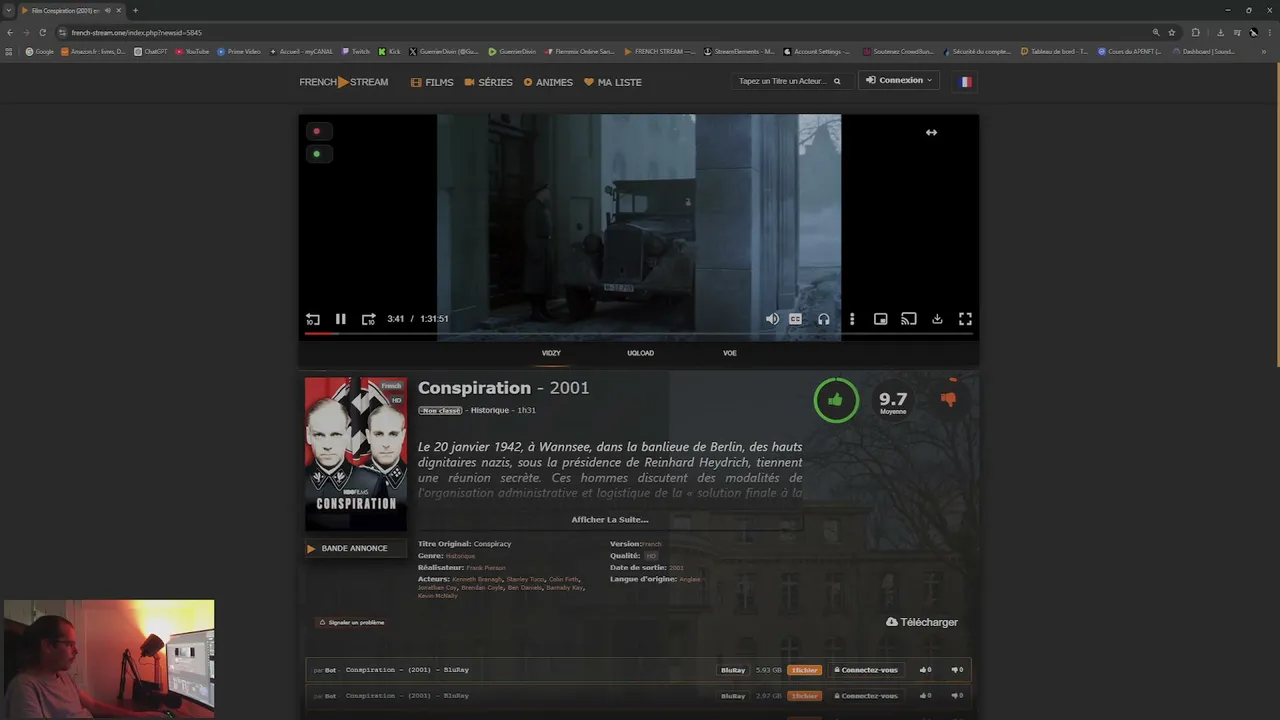The image size is (1280, 720).
Task: Click the red dot player button
Action: [317, 131]
